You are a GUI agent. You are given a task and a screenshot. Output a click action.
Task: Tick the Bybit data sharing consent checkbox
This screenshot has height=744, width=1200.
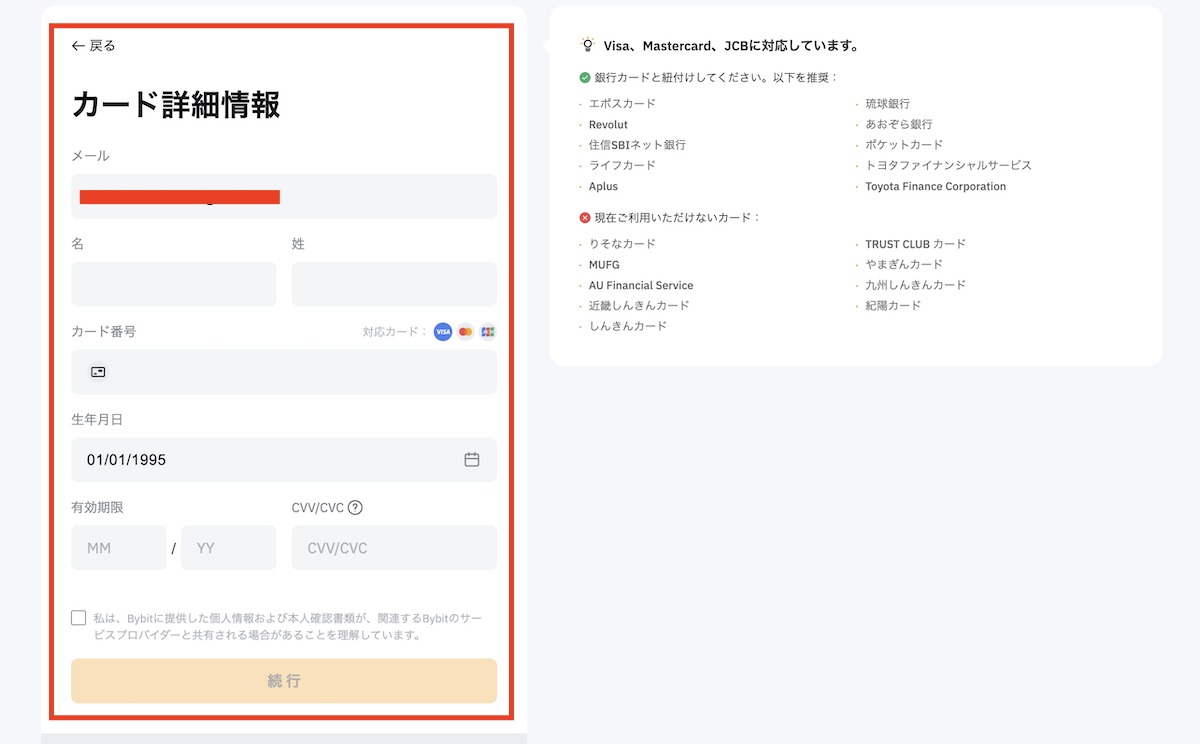click(79, 618)
